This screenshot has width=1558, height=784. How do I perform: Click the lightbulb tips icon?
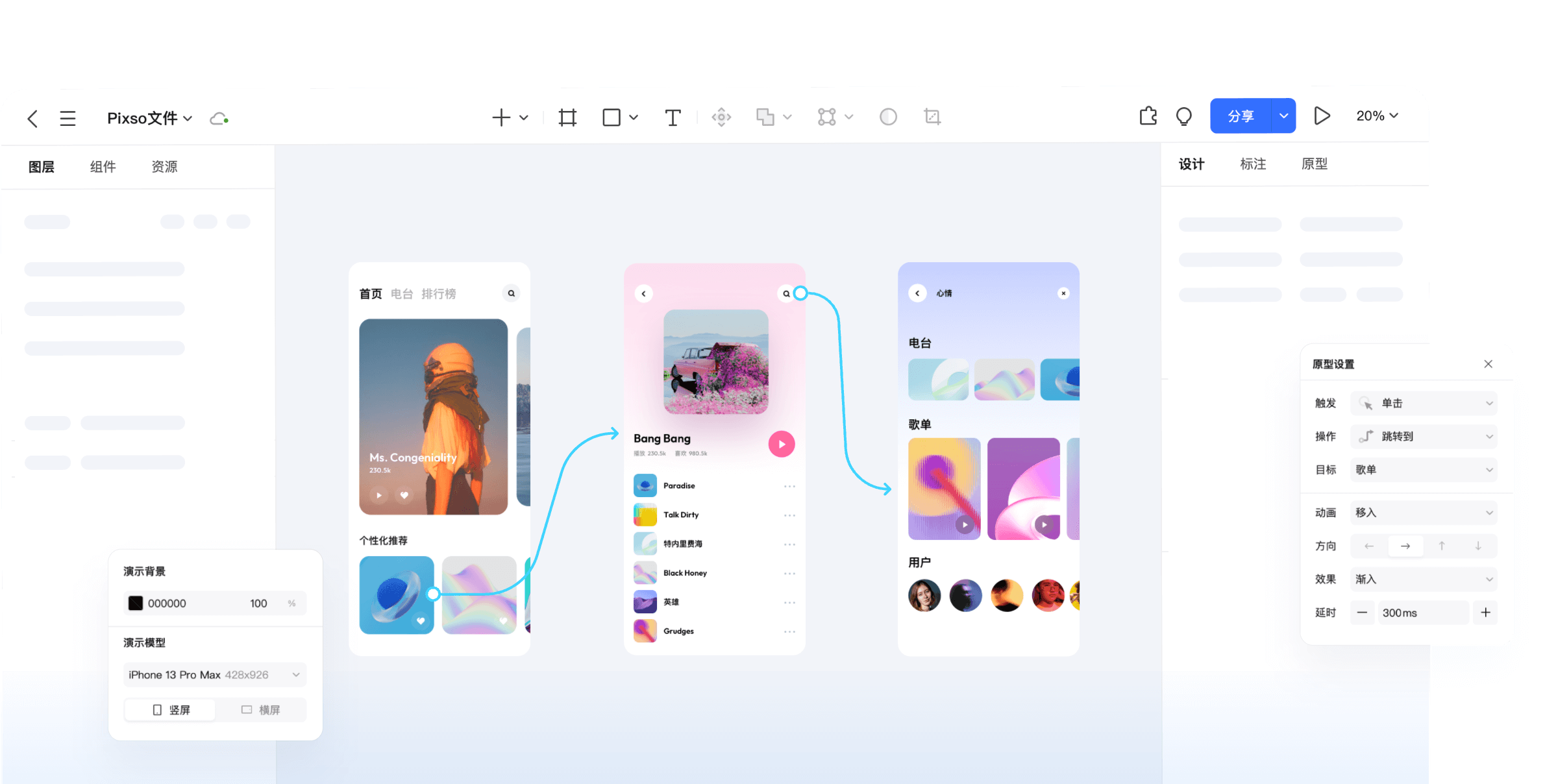pyautogui.click(x=1184, y=116)
